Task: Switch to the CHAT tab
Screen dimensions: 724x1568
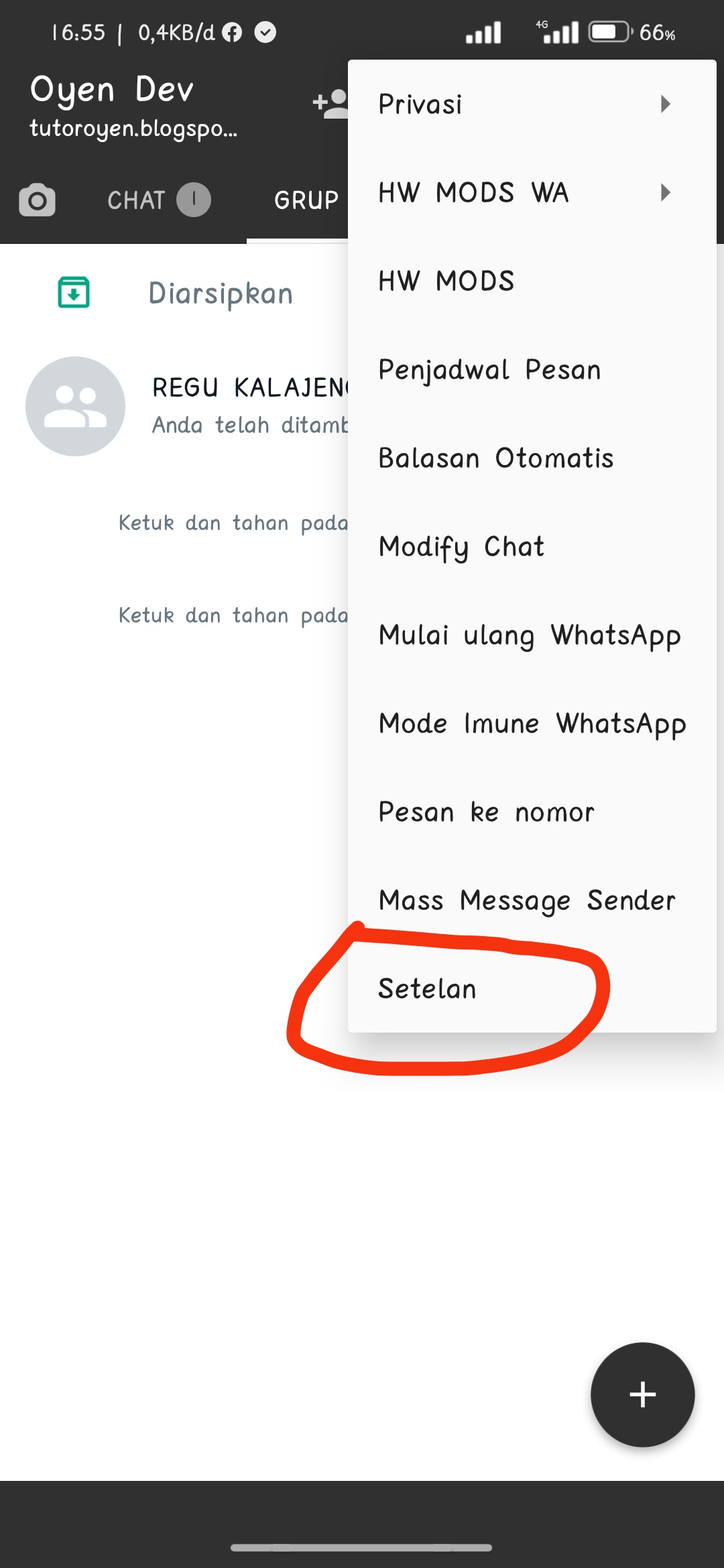Action: tap(136, 200)
